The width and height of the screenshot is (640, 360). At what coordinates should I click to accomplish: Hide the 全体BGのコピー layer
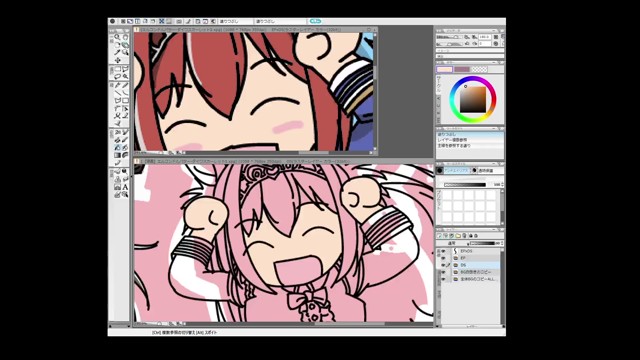pos(443,279)
